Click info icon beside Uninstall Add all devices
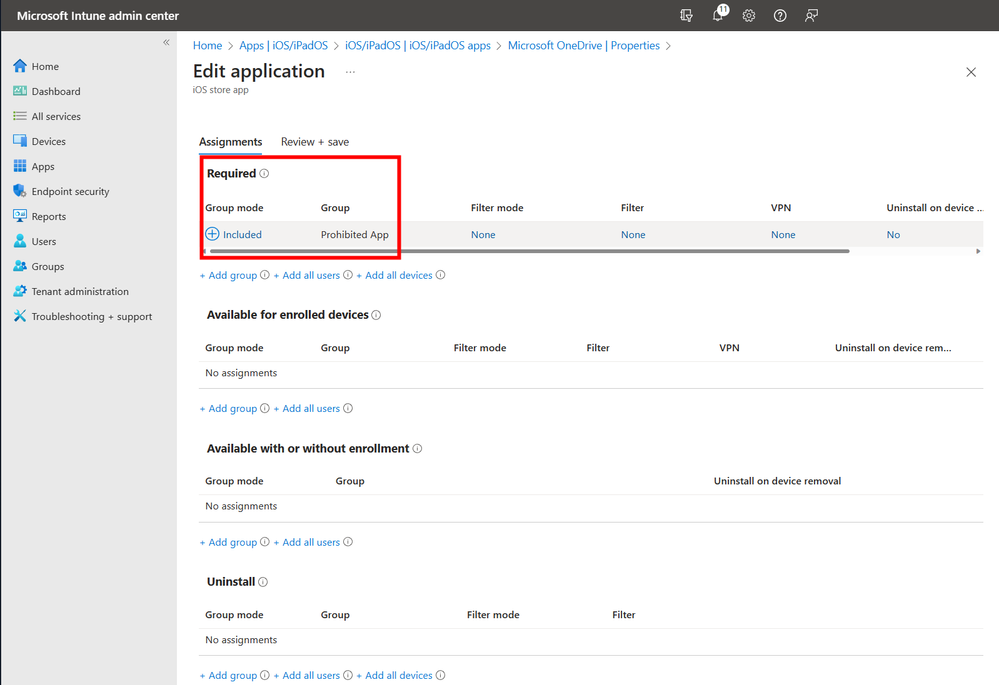 point(440,675)
